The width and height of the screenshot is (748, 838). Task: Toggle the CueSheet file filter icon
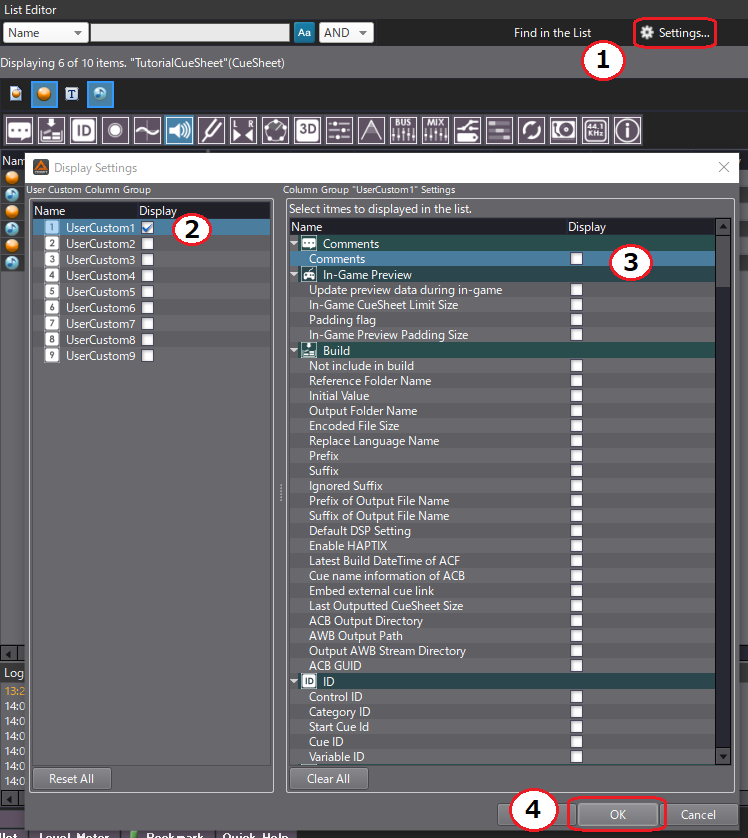point(16,94)
